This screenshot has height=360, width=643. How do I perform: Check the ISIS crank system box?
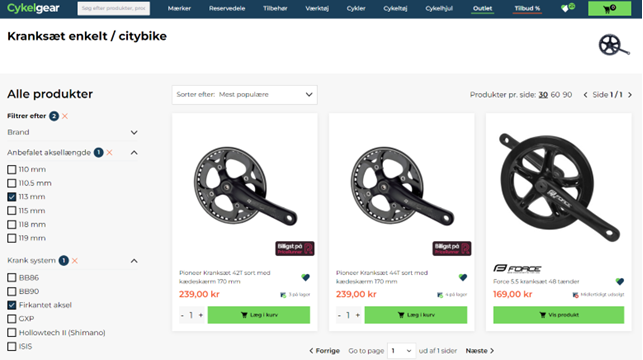pyautogui.click(x=12, y=346)
